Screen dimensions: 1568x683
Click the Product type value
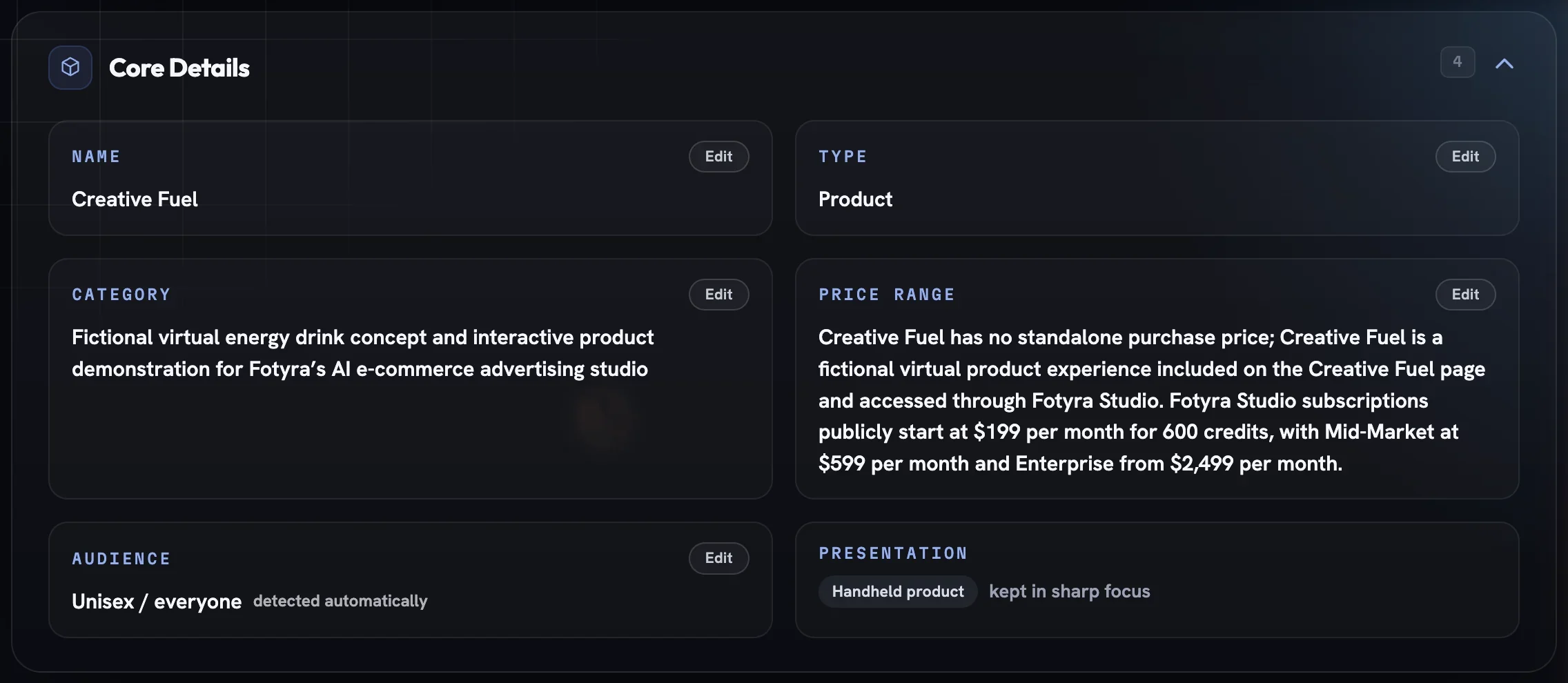coord(855,199)
